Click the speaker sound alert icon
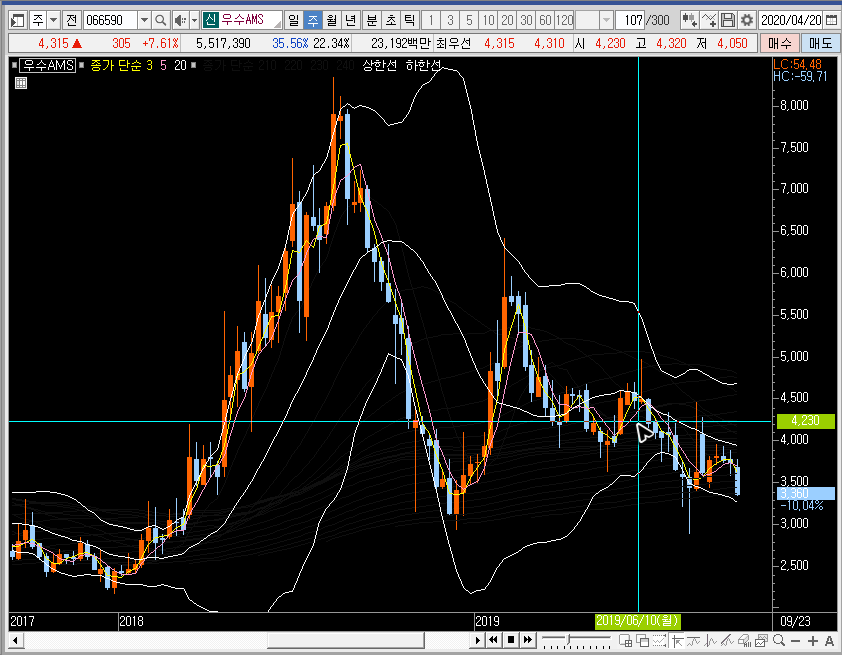The height and width of the screenshot is (655, 842). click(x=180, y=20)
